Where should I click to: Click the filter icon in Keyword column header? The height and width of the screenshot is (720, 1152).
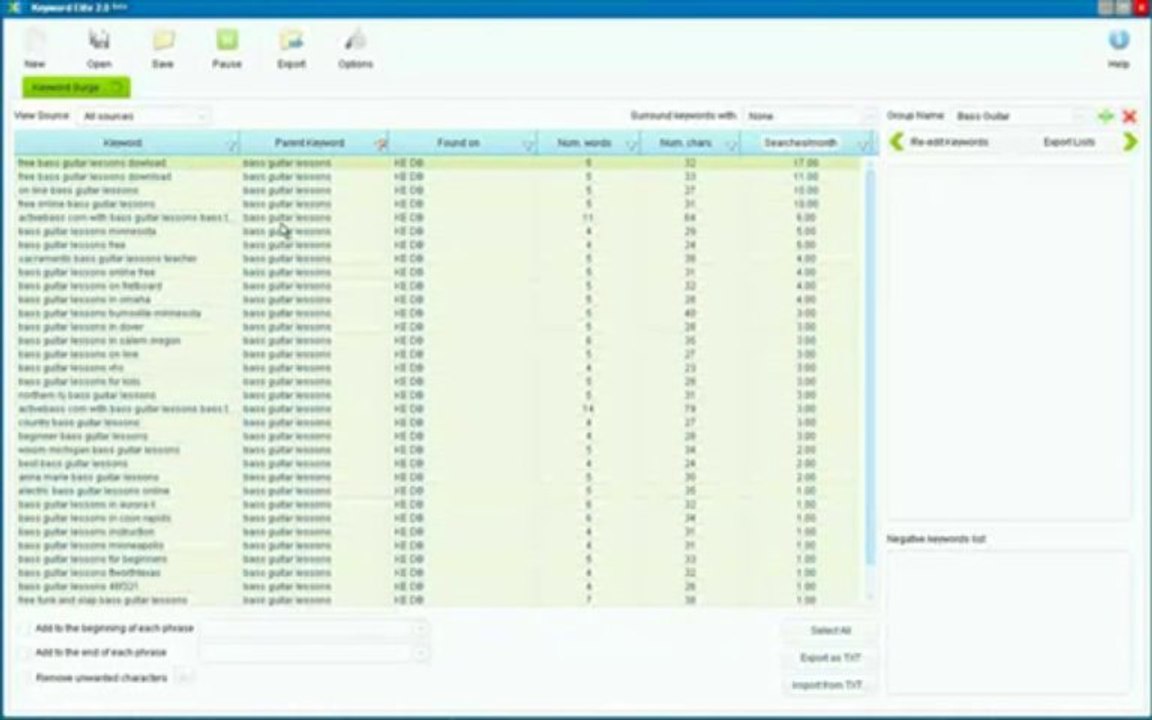pyautogui.click(x=231, y=144)
